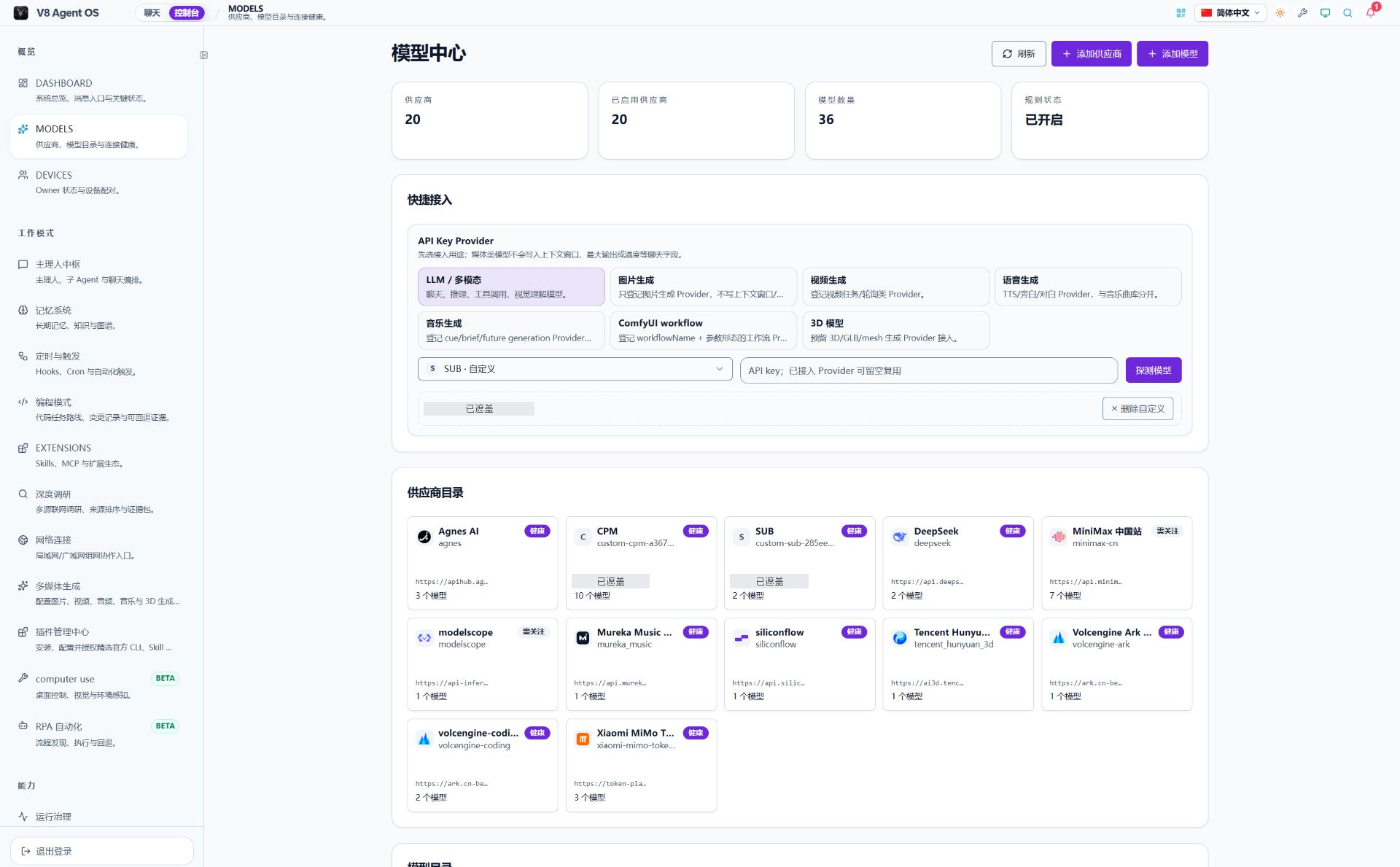1400x867 pixels.
Task: Click the 规则状态 value 已开启
Action: click(1043, 120)
